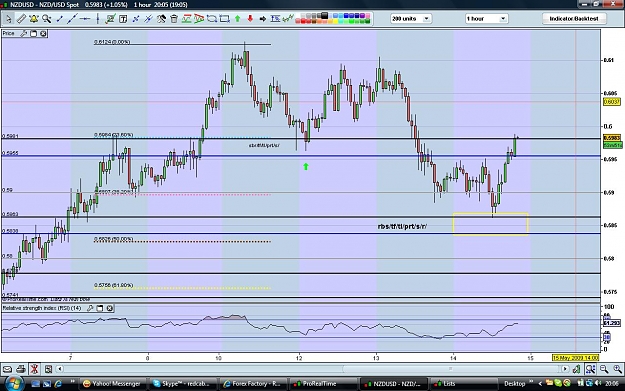Image resolution: width=625 pixels, height=391 pixels.
Task: Choose the long trend line tool
Action: click(x=73, y=19)
